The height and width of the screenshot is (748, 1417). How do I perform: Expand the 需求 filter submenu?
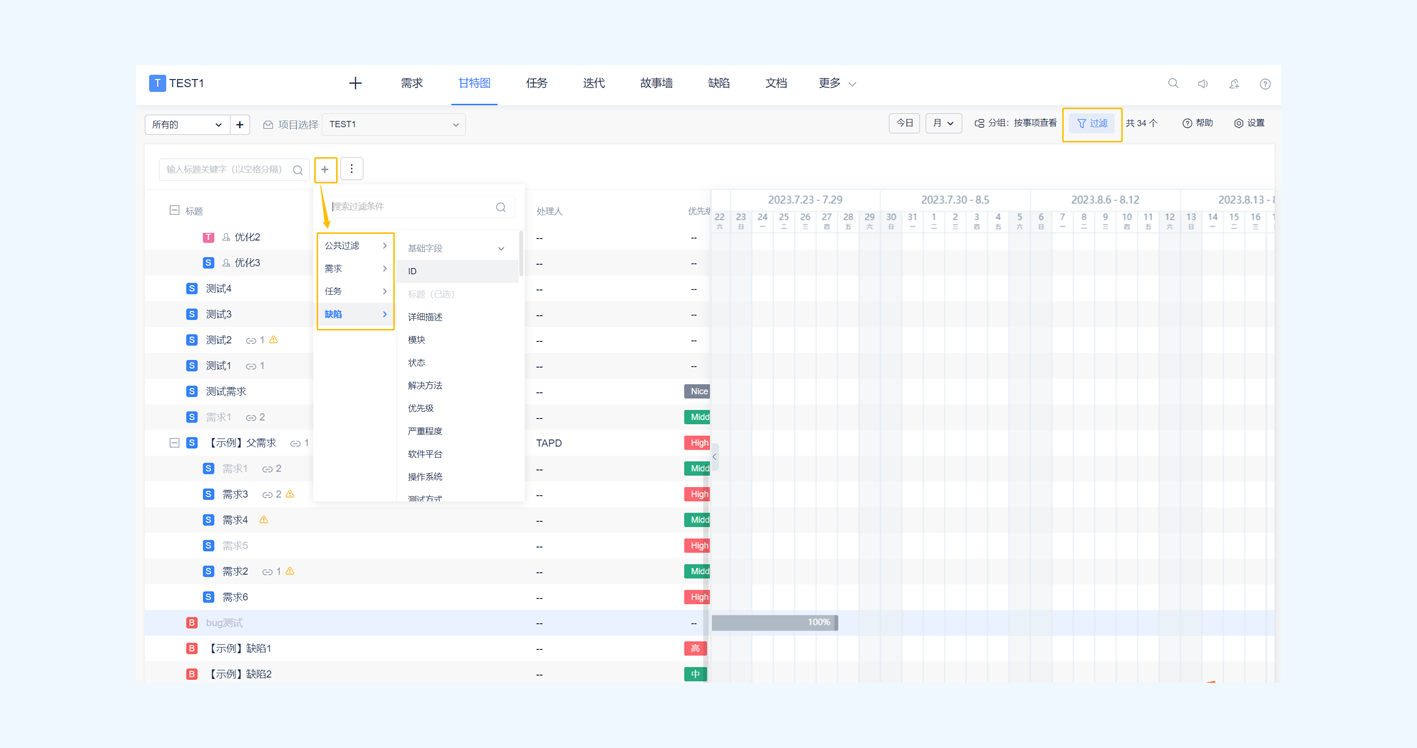(x=355, y=269)
